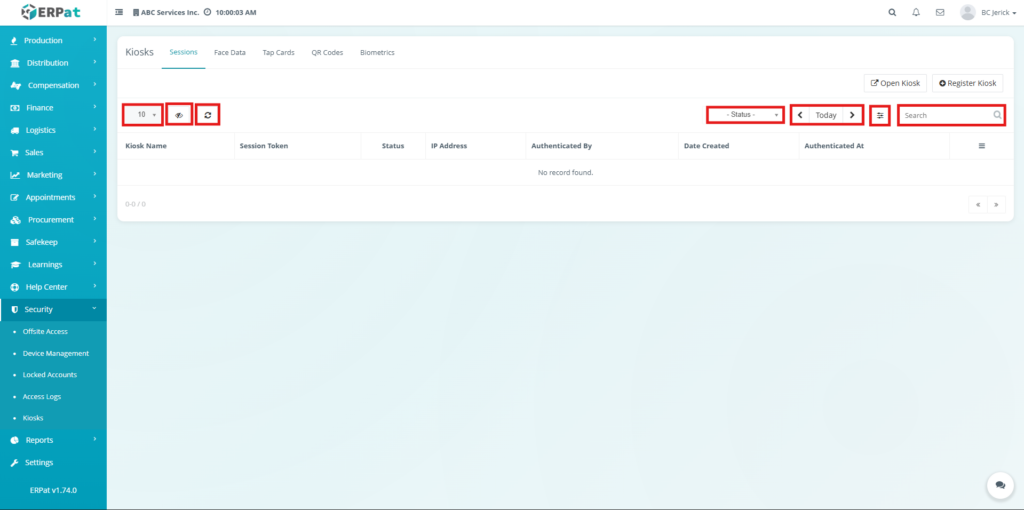Click the table column menu icon
The height and width of the screenshot is (510, 1024).
coord(981,146)
